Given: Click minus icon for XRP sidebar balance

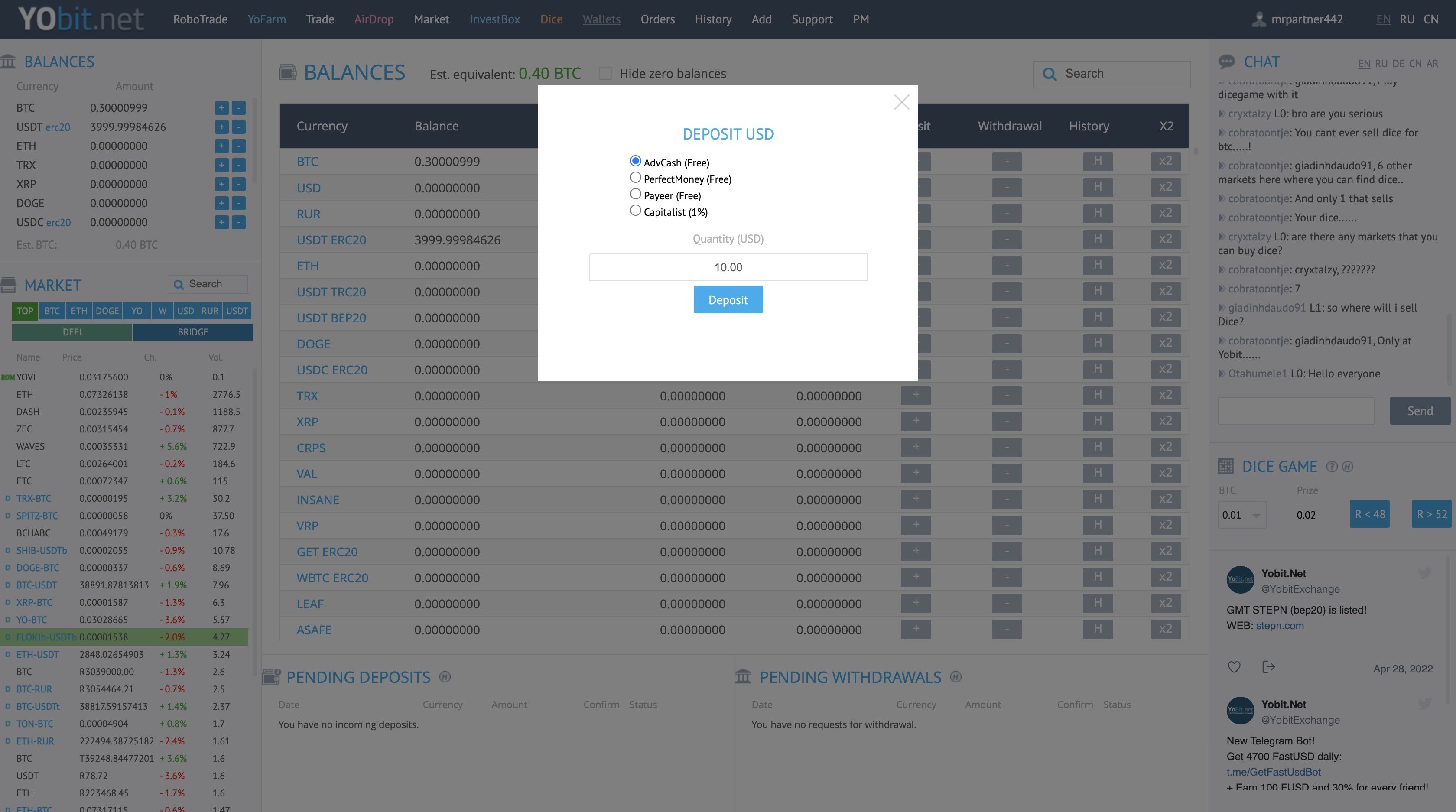Looking at the screenshot, I should [x=238, y=184].
